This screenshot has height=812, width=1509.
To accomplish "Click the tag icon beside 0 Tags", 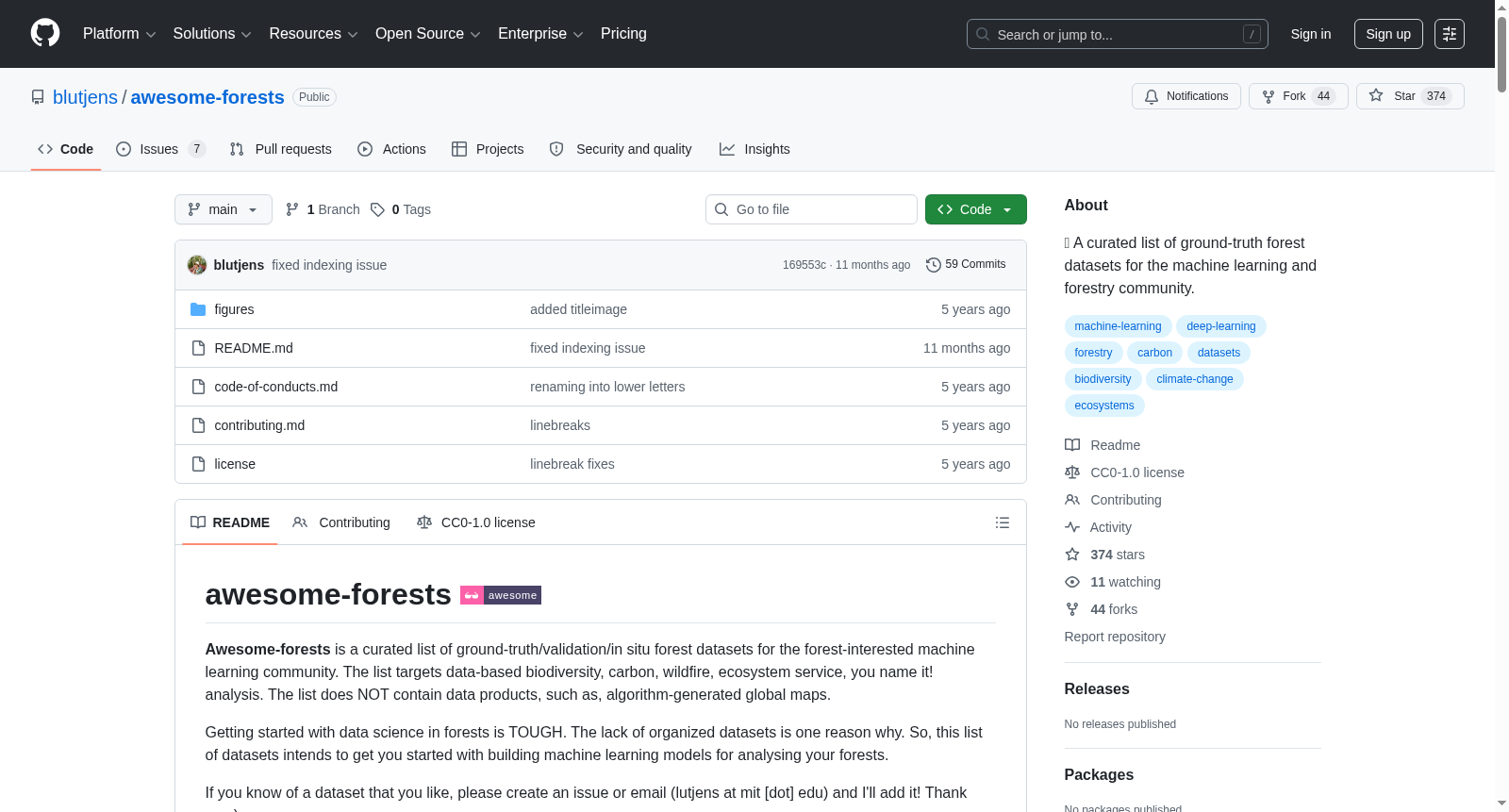I will click(377, 209).
